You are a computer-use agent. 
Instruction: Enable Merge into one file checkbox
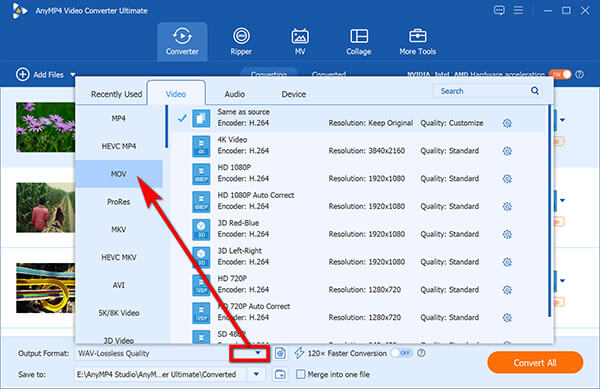click(301, 374)
